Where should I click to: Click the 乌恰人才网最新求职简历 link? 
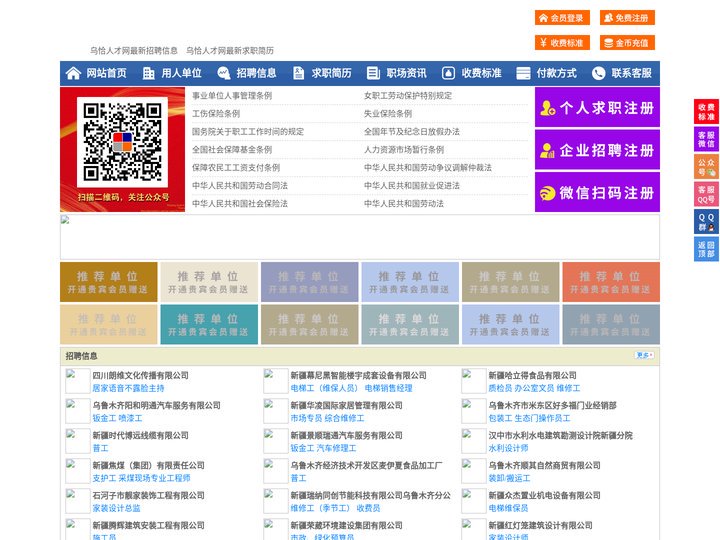tap(230, 51)
